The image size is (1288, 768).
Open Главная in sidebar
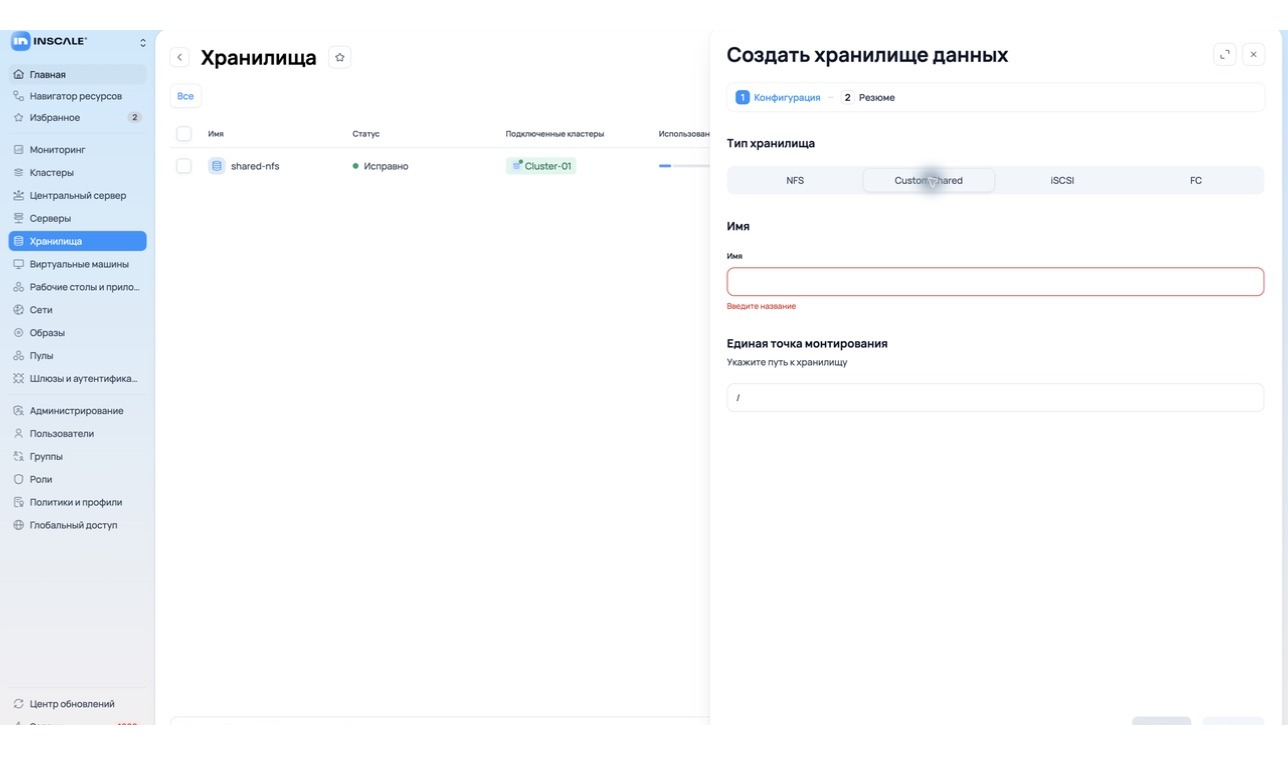coord(77,74)
